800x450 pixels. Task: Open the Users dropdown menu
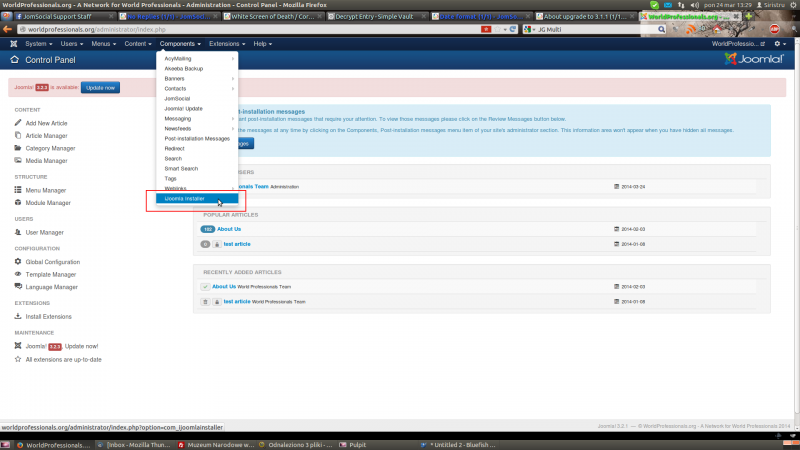[x=71, y=44]
